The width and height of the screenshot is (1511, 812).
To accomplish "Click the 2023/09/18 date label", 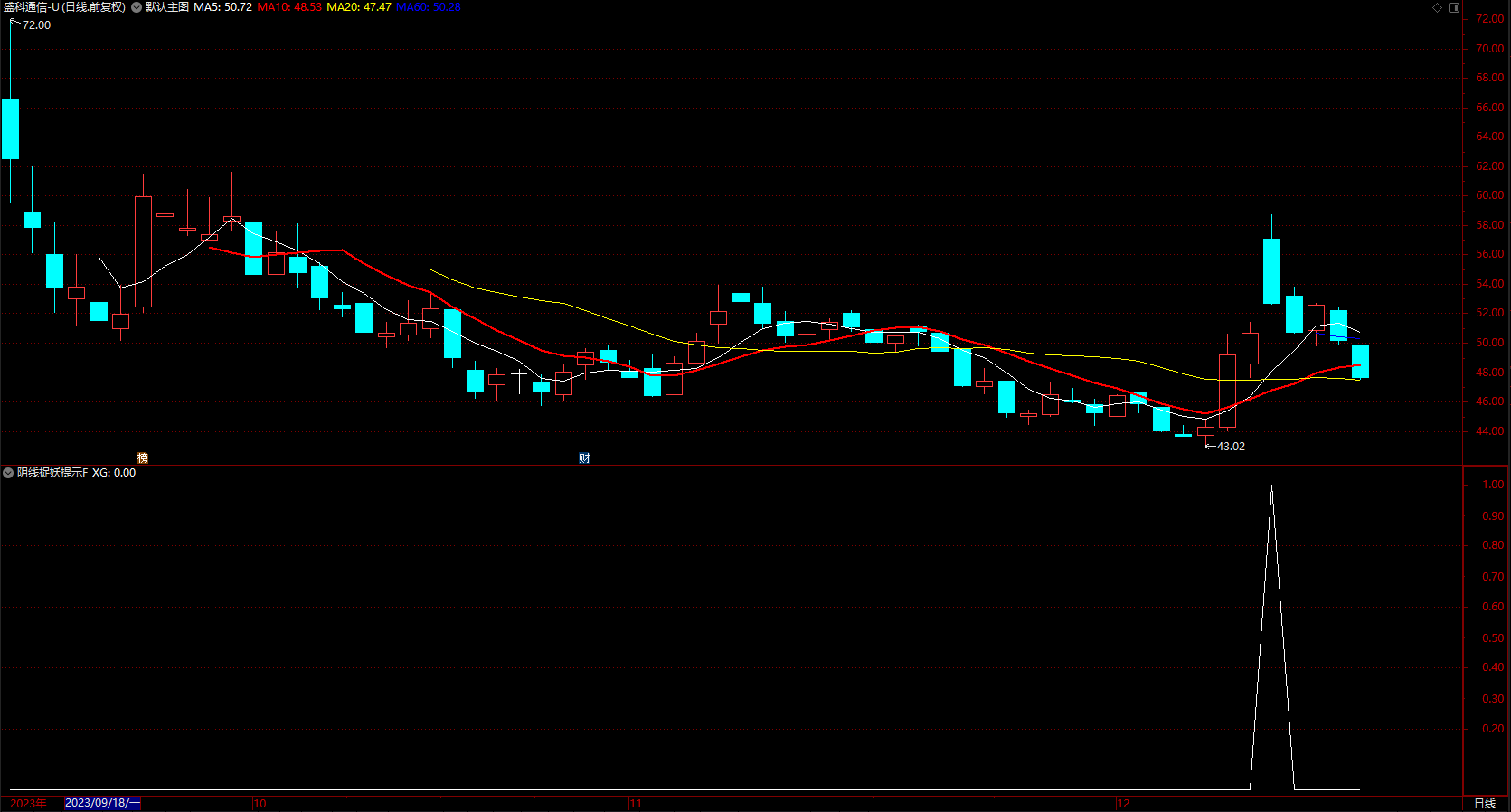I will 102,803.
